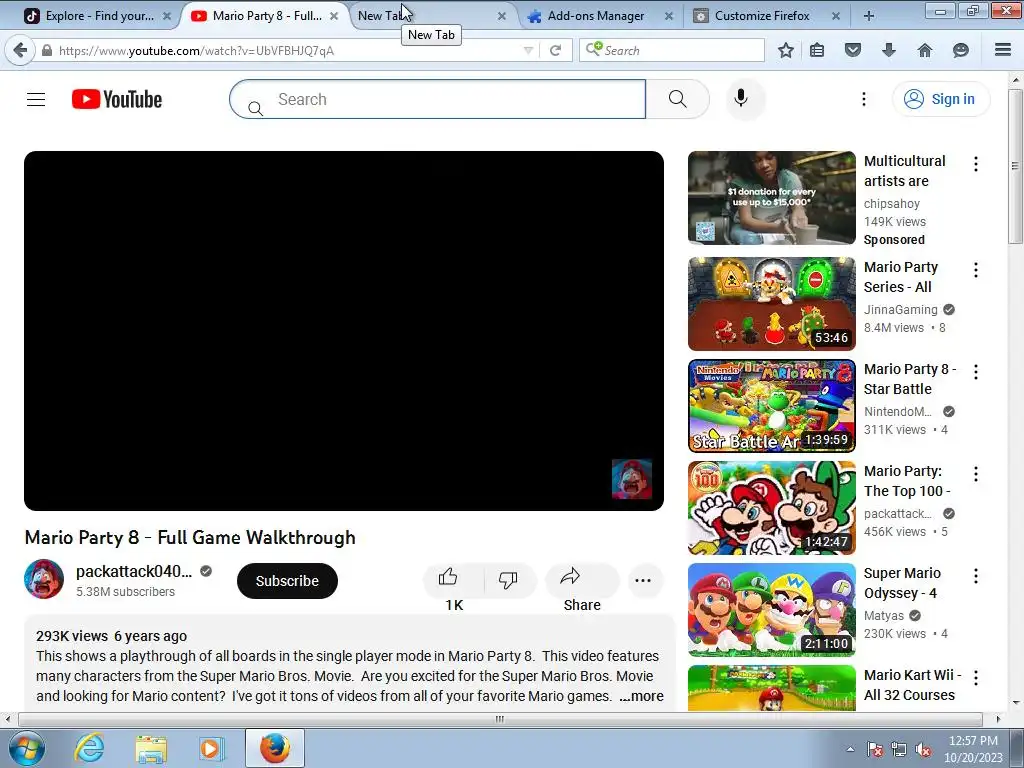Bookmark this page with star icon
This screenshot has height=768, width=1024.
tap(786, 50)
